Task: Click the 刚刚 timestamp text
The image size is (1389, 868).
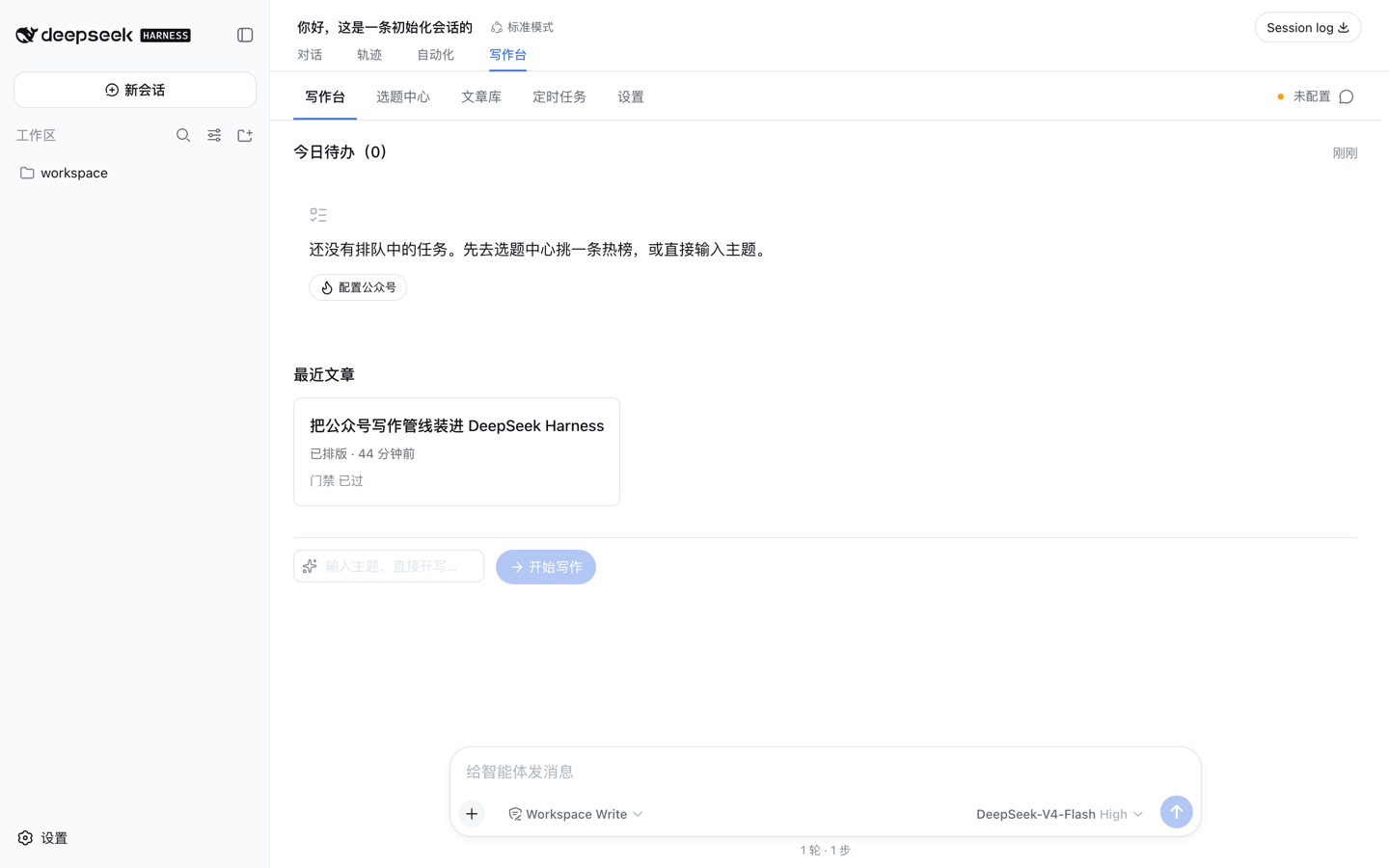Action: 1345,153
